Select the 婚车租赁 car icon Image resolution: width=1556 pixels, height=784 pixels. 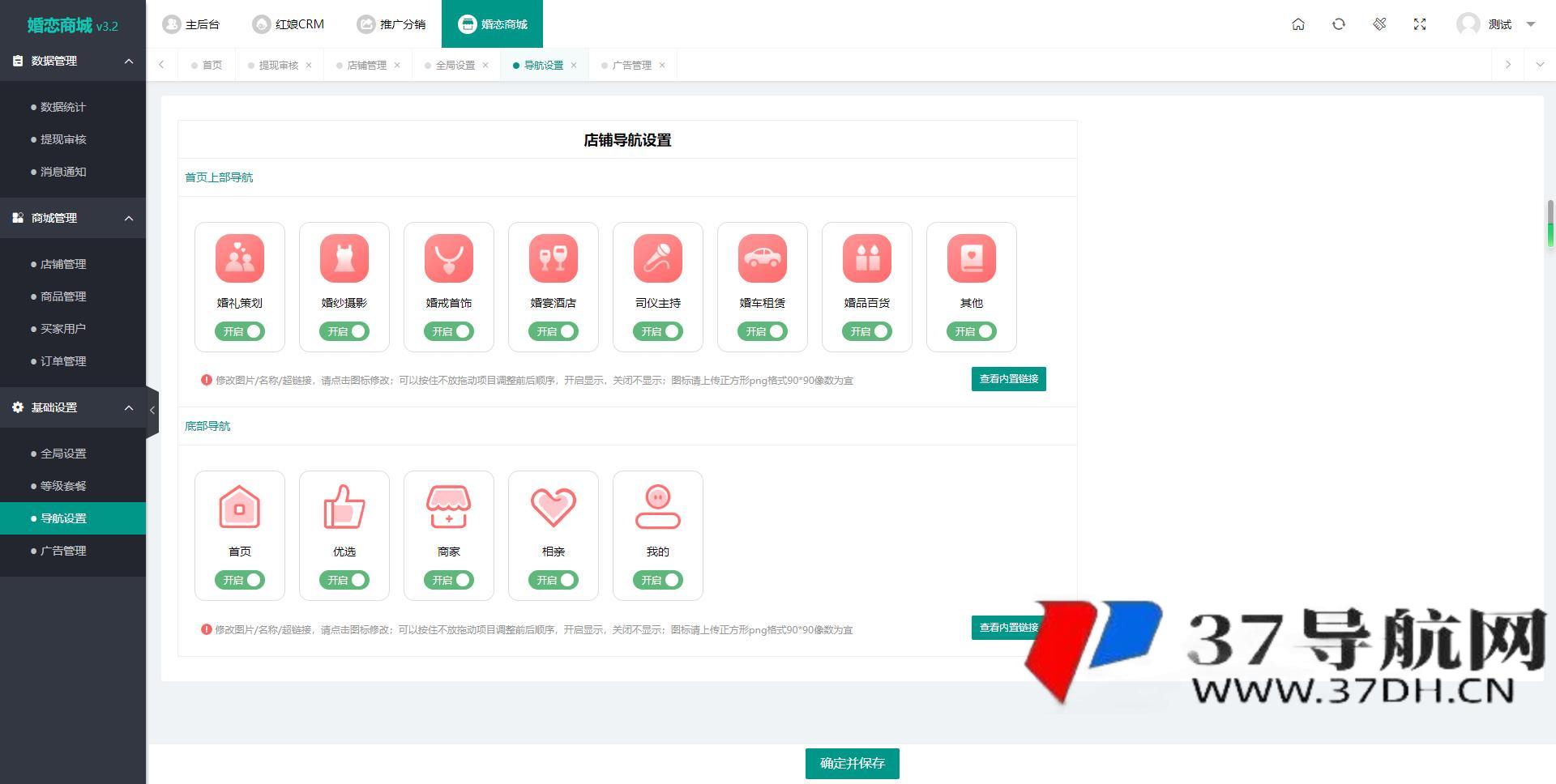click(762, 258)
